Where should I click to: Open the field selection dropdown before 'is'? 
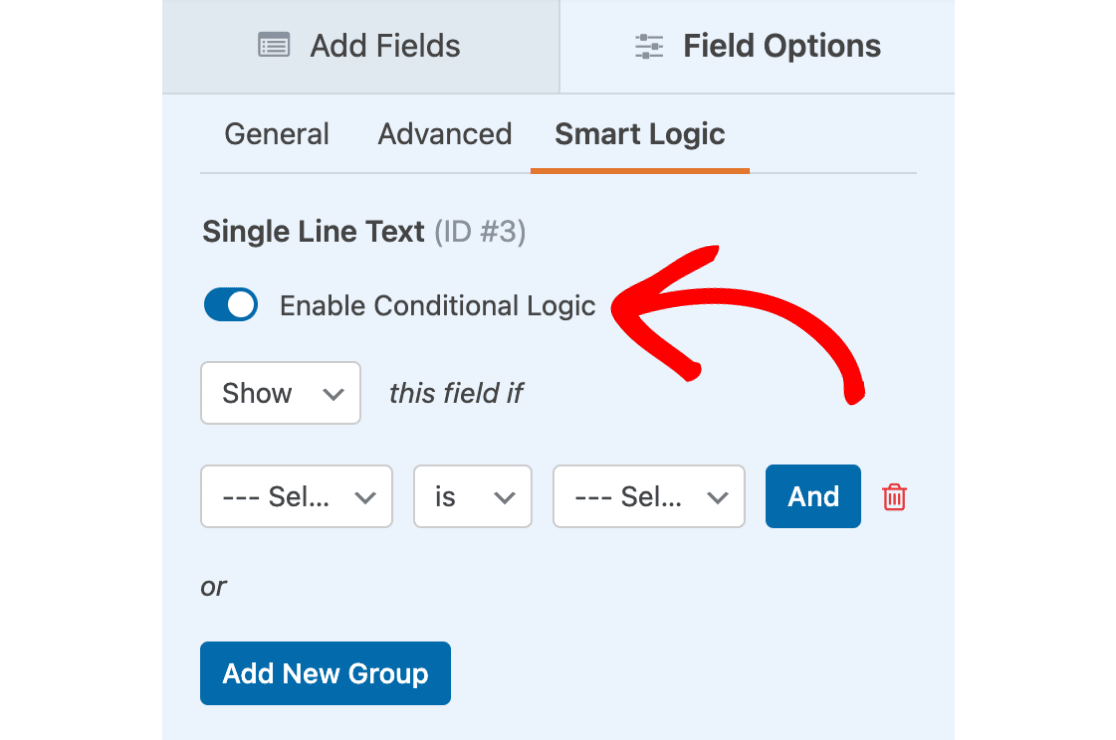(296, 496)
